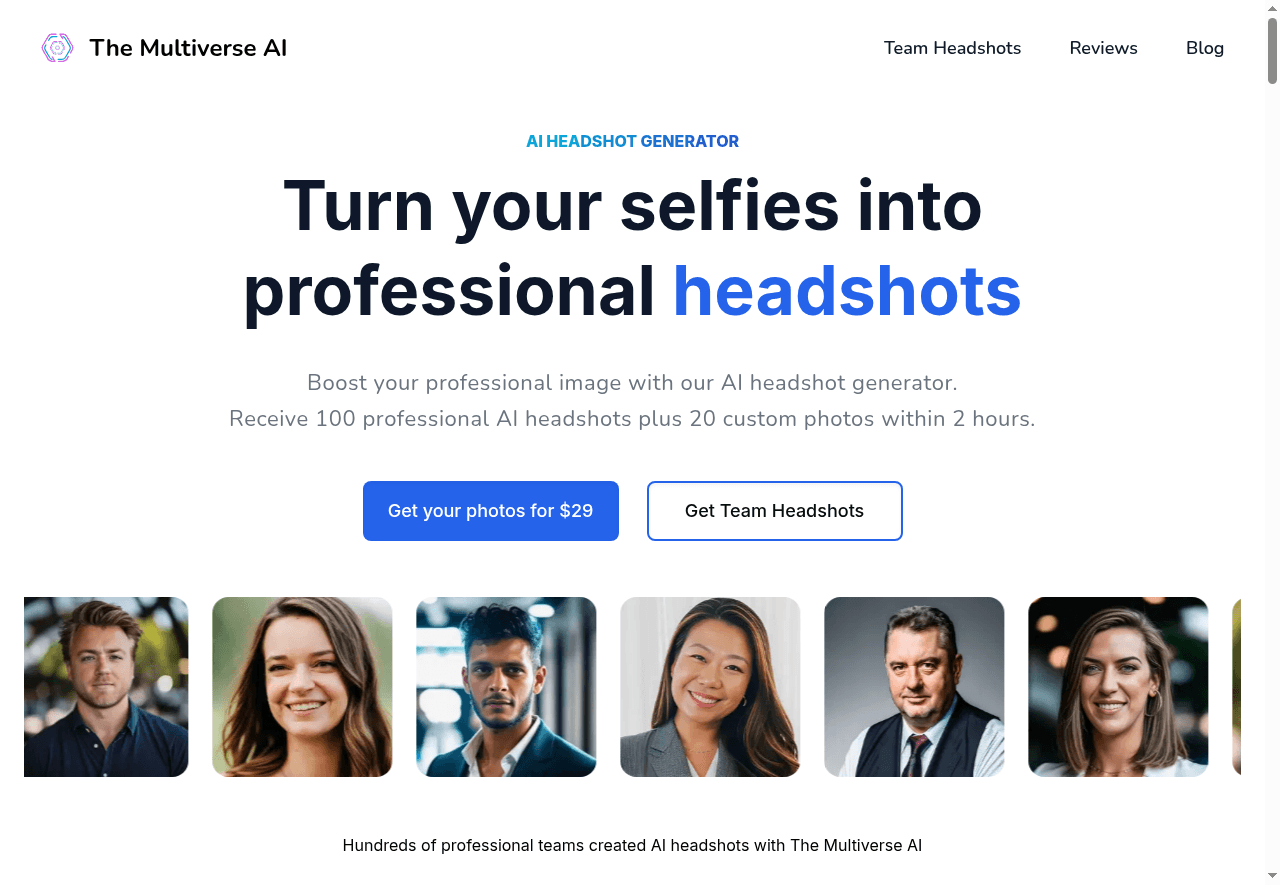
Task: Select headshot of smiling brunette woman outdoors
Action: (x=302, y=687)
